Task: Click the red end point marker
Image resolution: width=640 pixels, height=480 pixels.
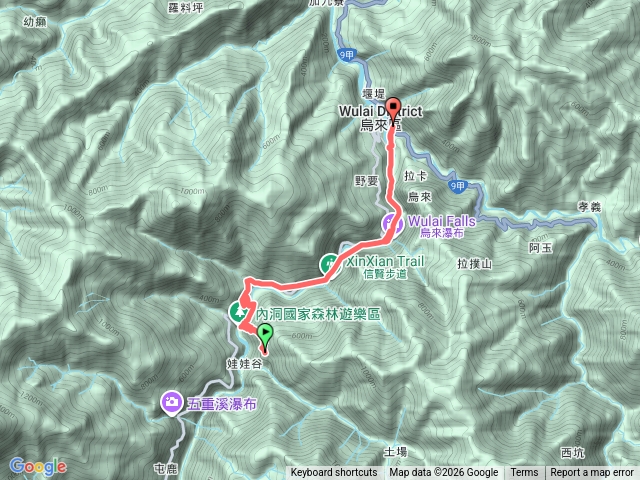Action: (393, 109)
